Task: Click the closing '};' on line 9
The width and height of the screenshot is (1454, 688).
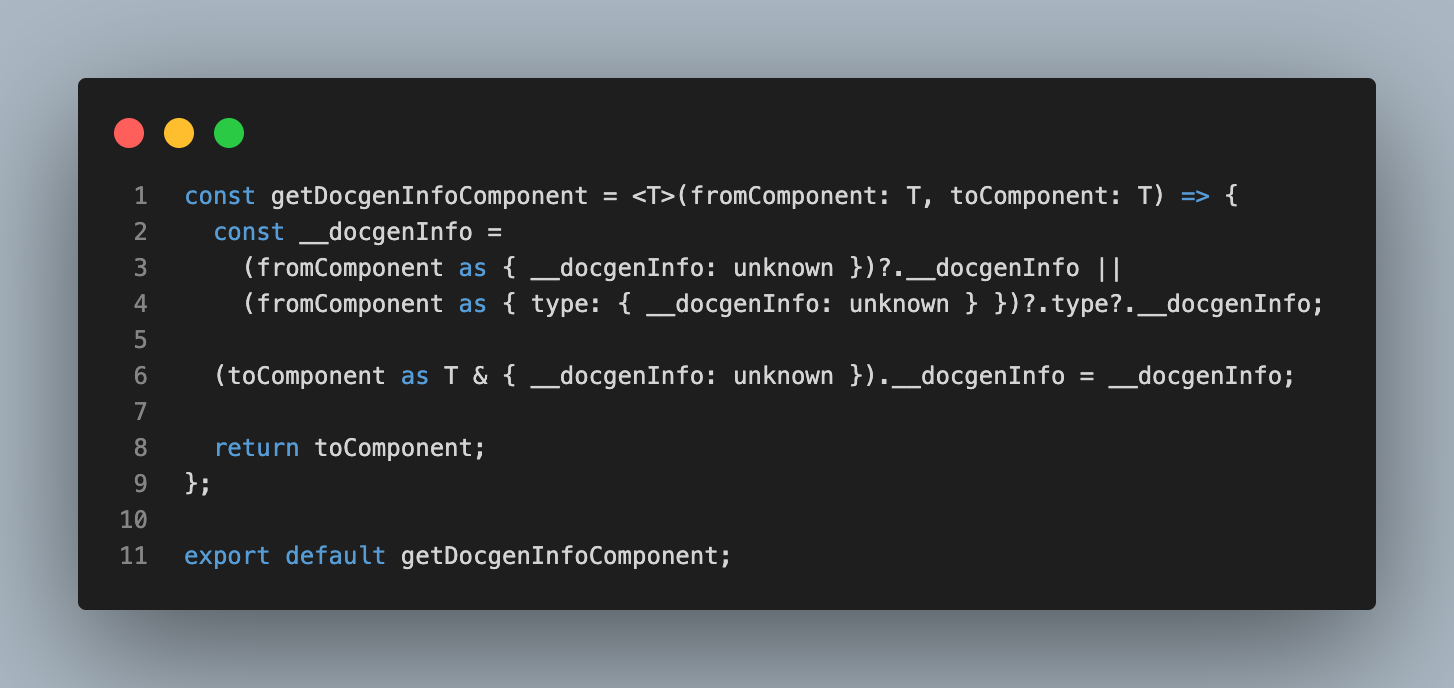Action: coord(198,484)
